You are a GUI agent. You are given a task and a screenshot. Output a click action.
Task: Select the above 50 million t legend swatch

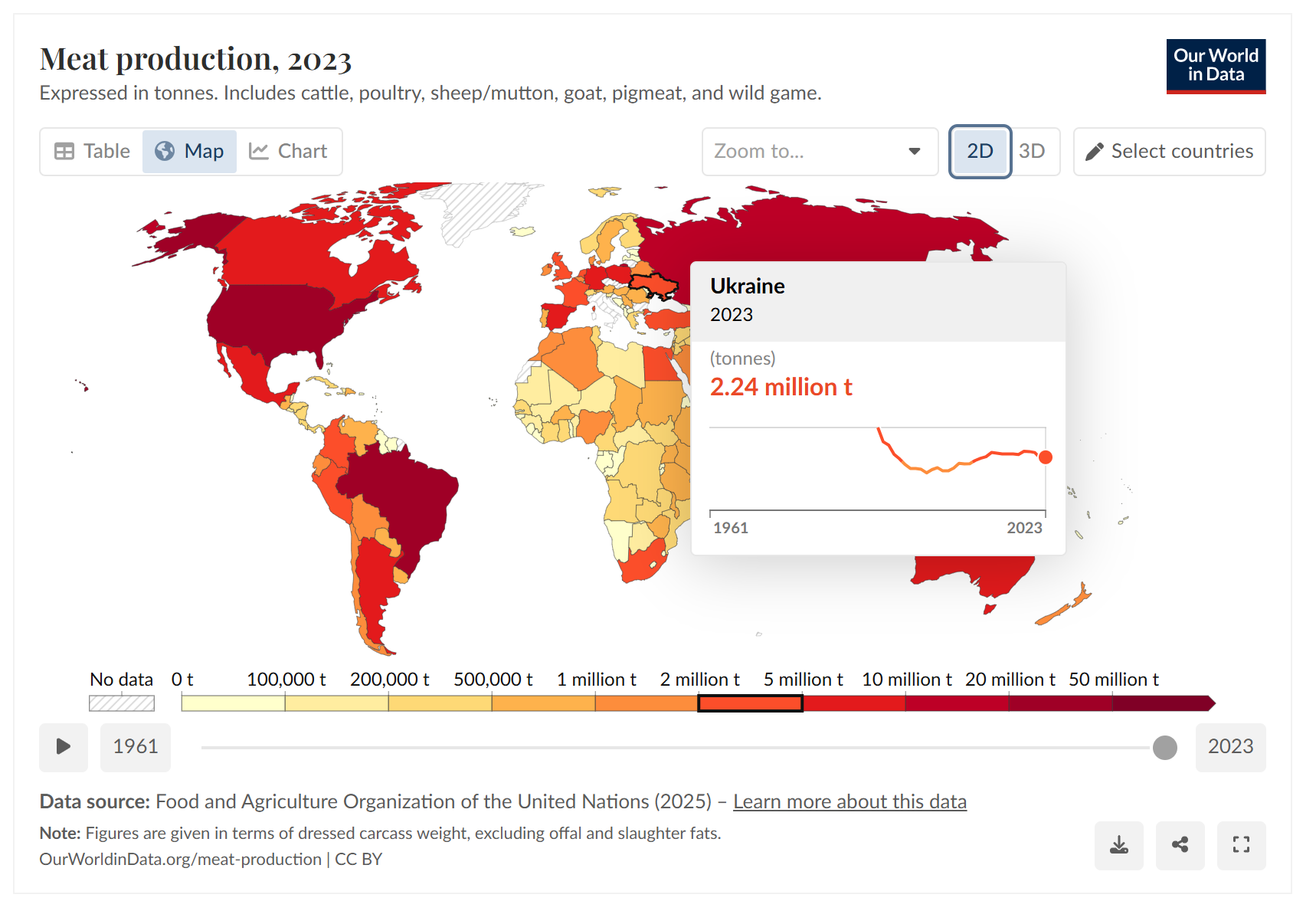(x=1164, y=703)
